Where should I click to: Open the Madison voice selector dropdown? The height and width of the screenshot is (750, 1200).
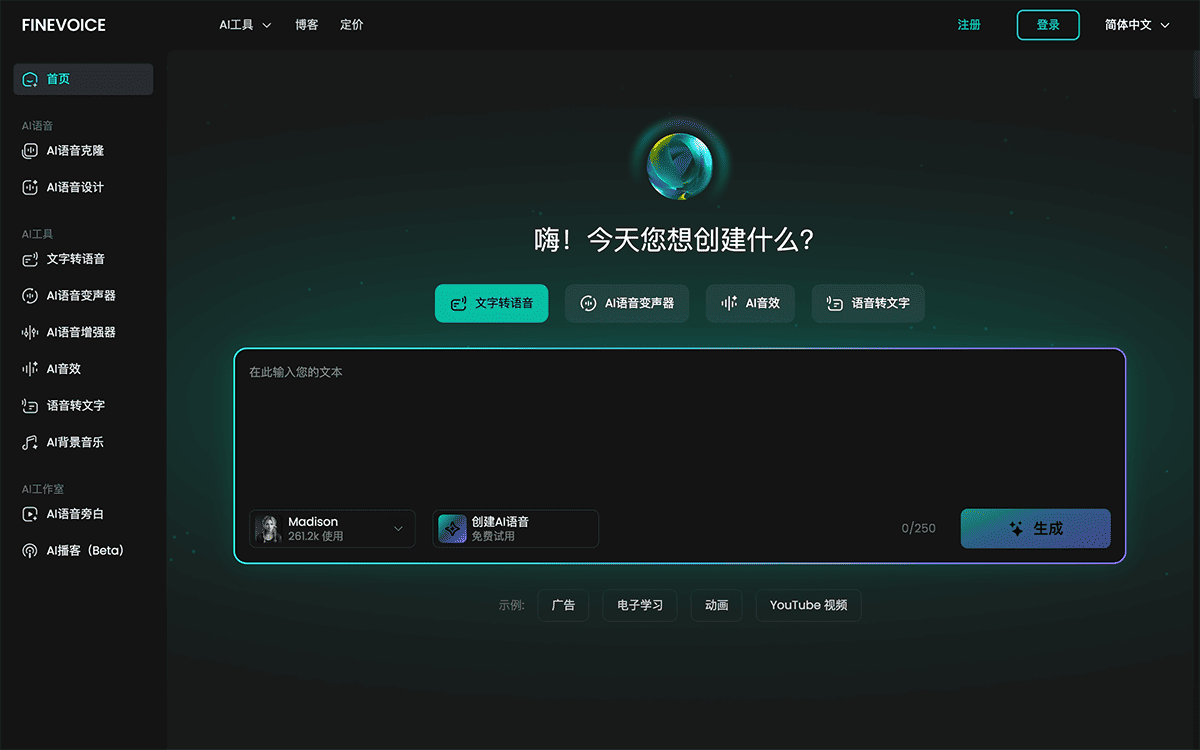(332, 528)
